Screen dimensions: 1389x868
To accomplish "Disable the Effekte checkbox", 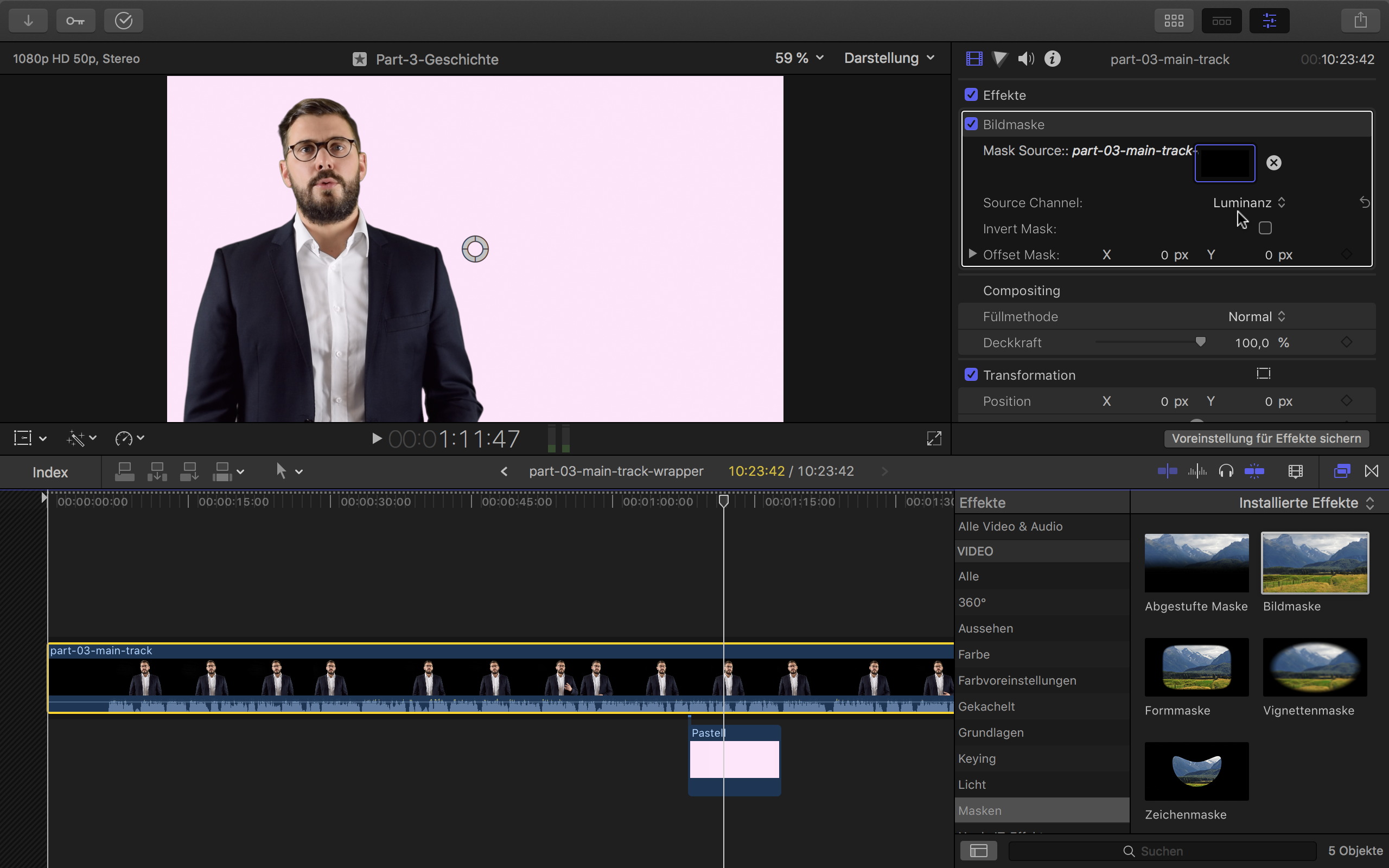I will [971, 95].
